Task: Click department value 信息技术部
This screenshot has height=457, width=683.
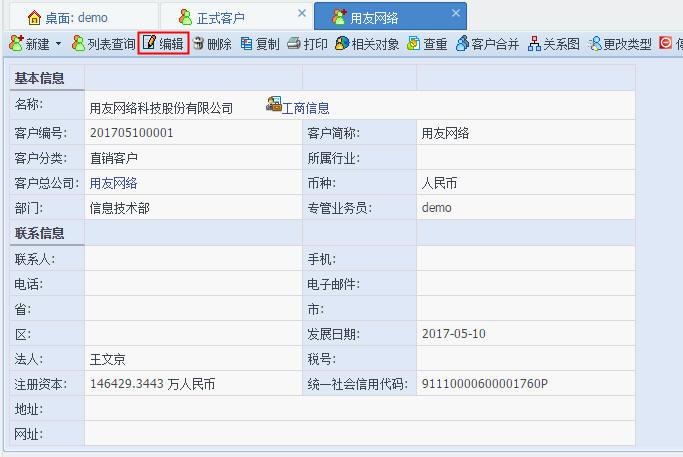Action: coord(120,208)
